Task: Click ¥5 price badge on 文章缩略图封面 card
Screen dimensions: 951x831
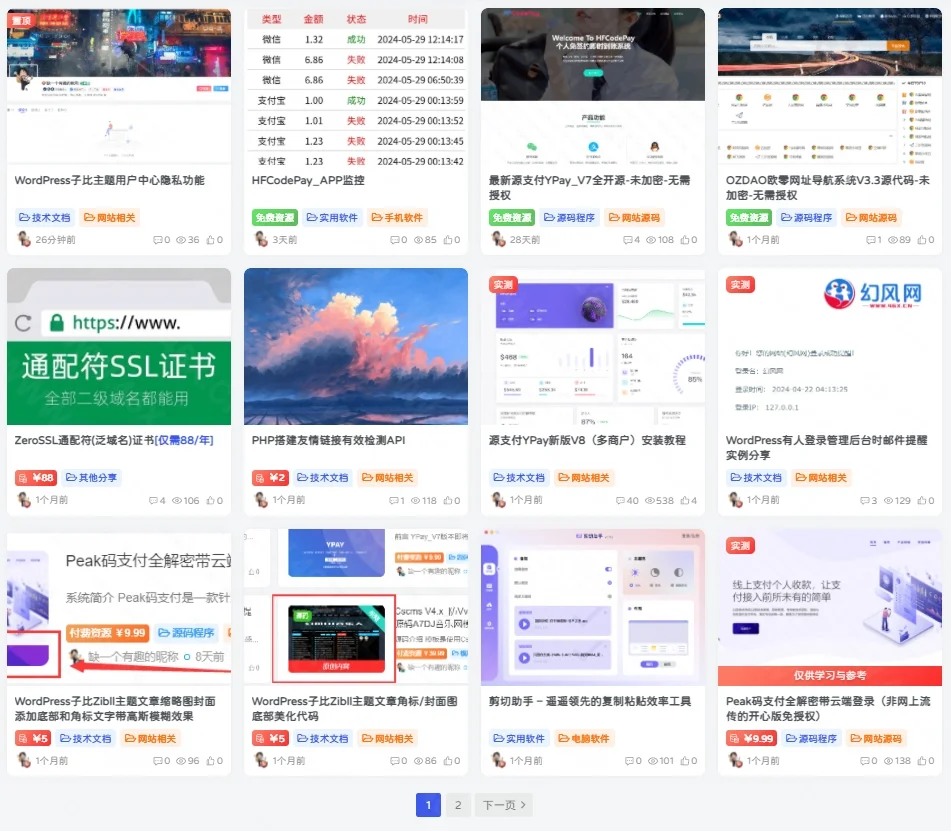Action: [x=33, y=739]
